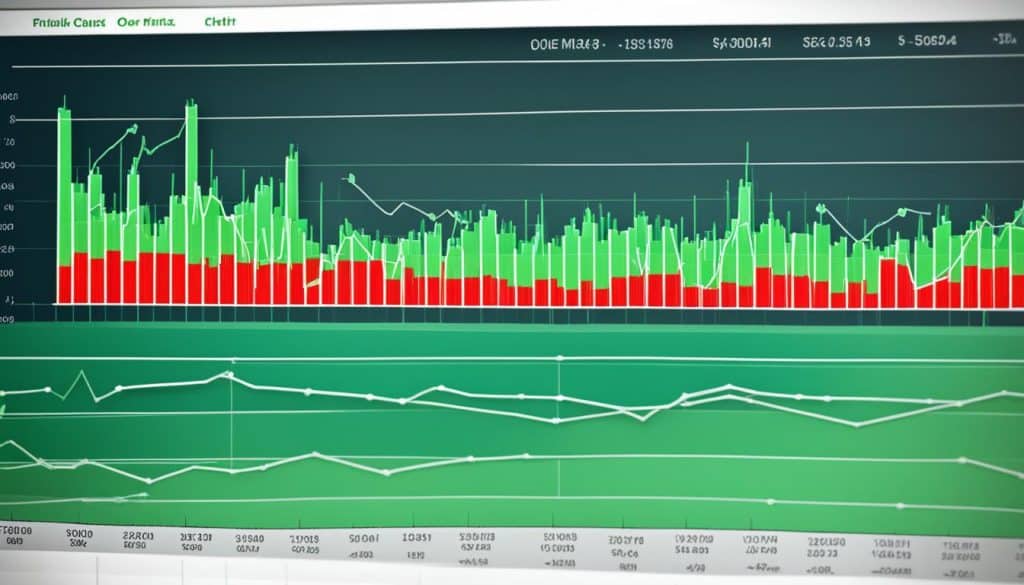Click the "SE& 0.35 A9" header value
This screenshot has width=1024, height=585.
coord(836,42)
